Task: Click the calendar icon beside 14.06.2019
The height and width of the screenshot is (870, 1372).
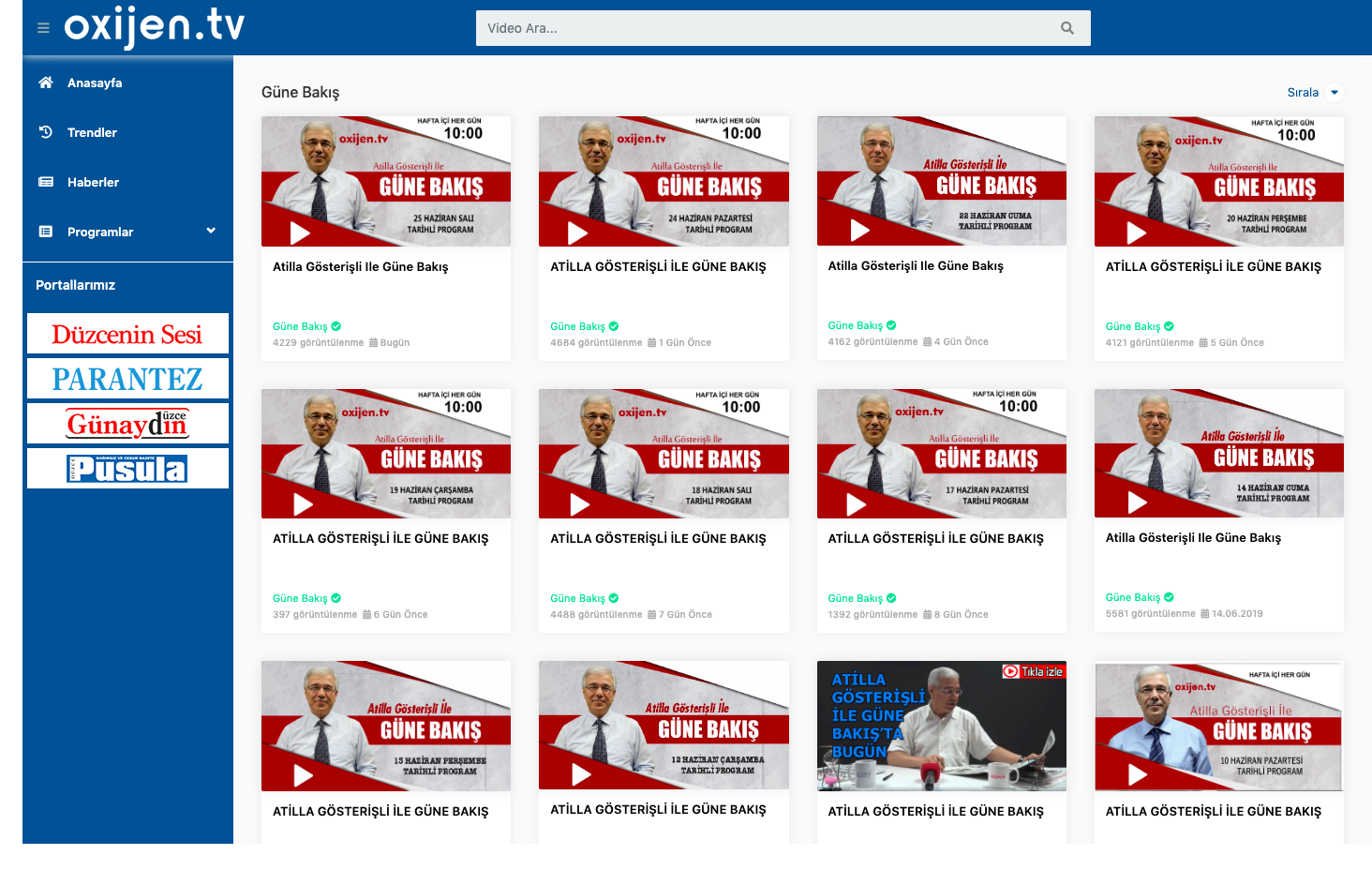Action: [1204, 614]
